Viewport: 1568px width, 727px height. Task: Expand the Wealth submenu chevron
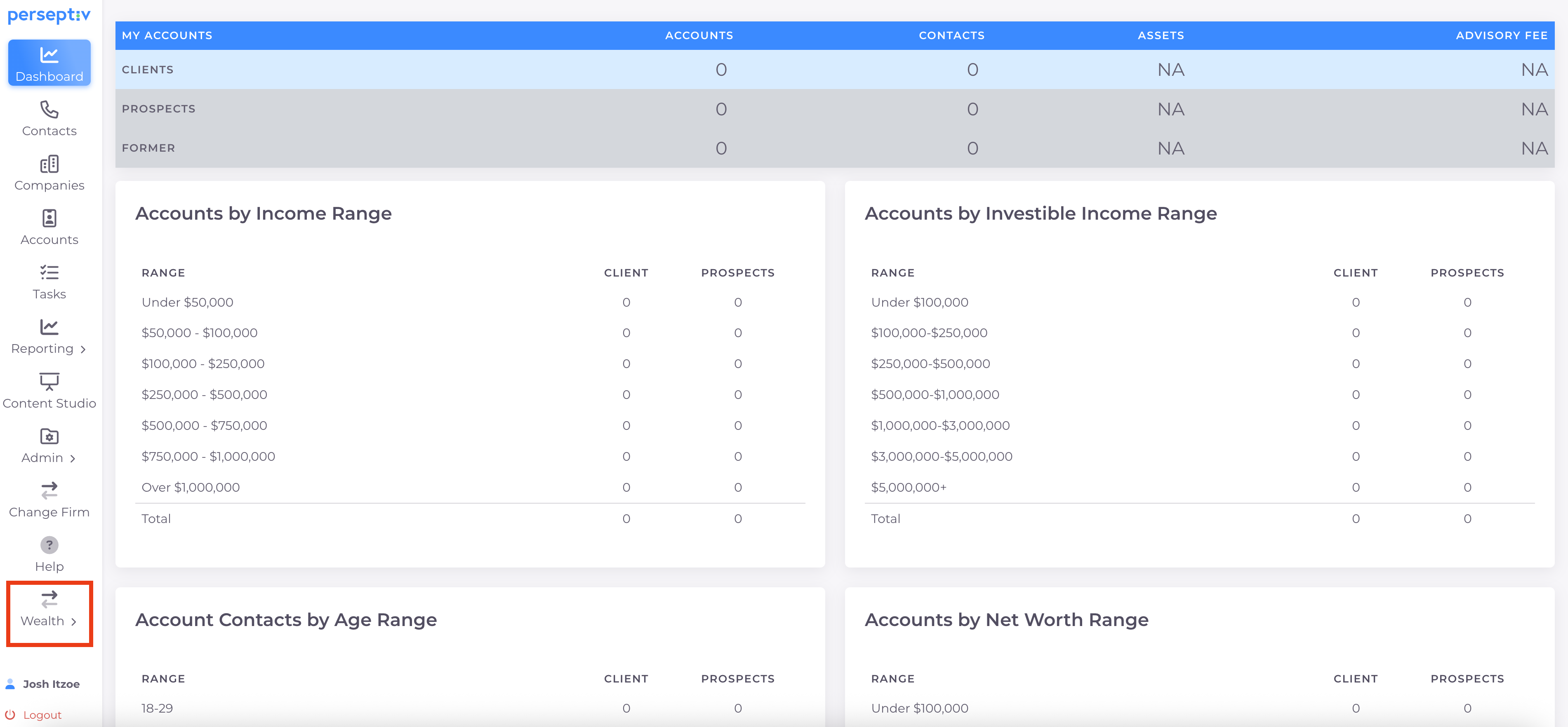[x=74, y=621]
